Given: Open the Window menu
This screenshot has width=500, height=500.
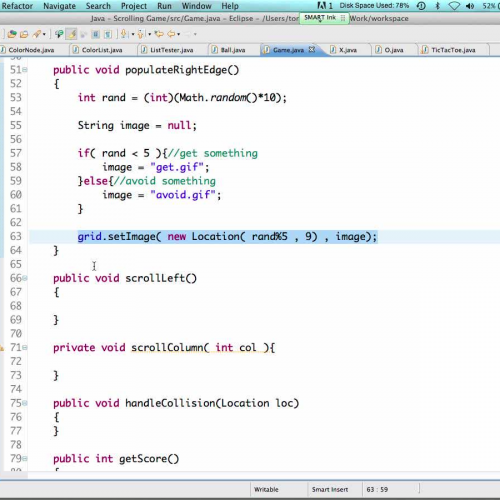Looking at the screenshot, I should click(x=196, y=6).
